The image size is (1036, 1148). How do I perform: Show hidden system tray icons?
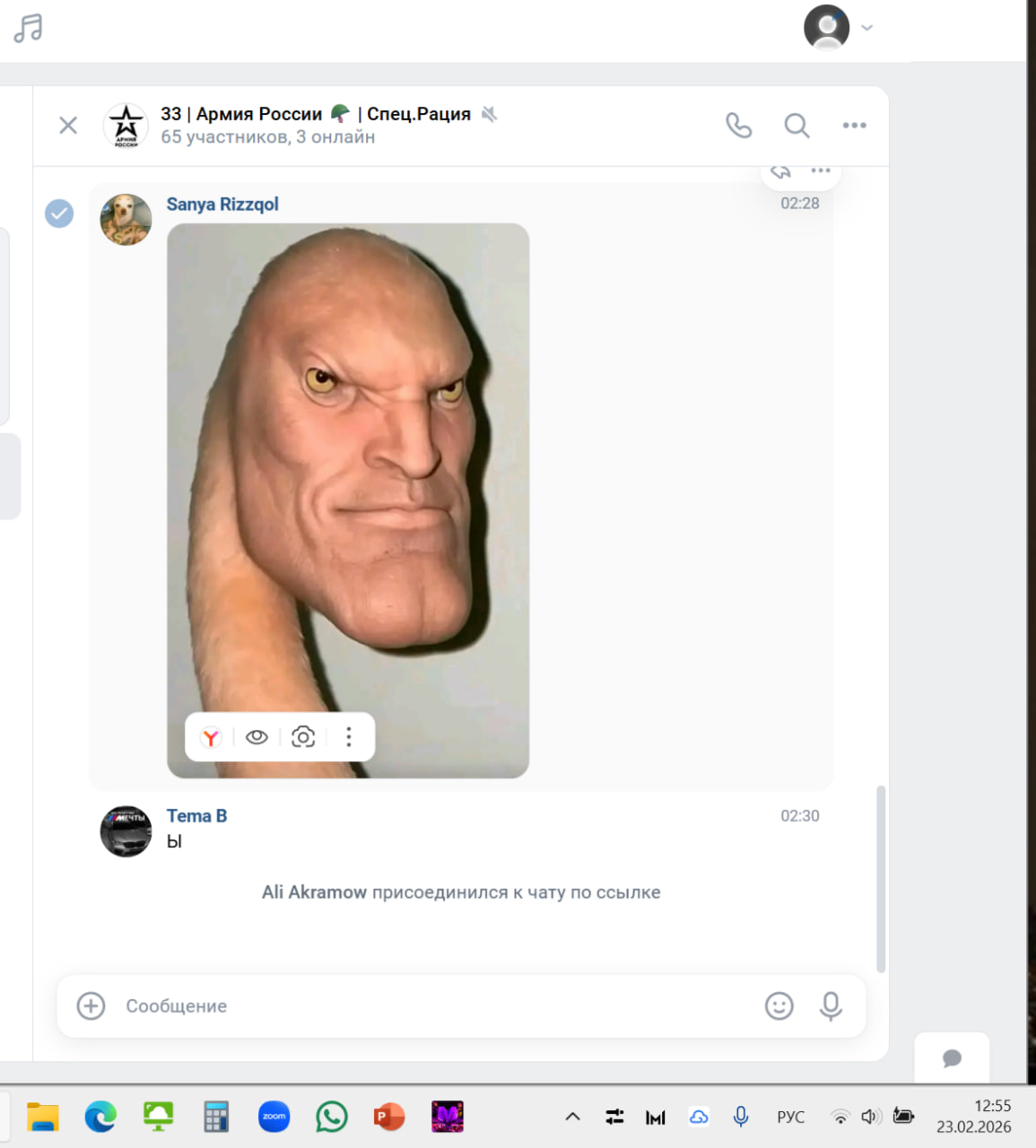[x=572, y=1117]
